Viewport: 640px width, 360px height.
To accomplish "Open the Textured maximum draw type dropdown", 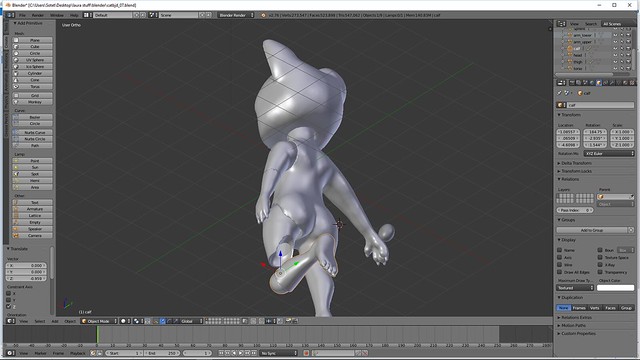I will [575, 288].
